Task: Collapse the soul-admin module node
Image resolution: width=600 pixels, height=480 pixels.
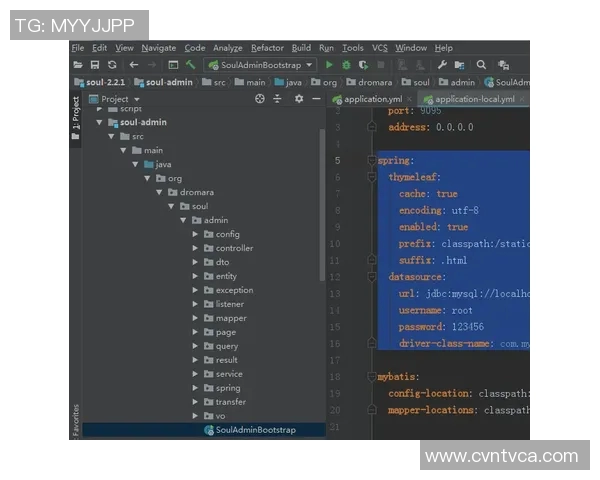Action: (x=100, y=122)
